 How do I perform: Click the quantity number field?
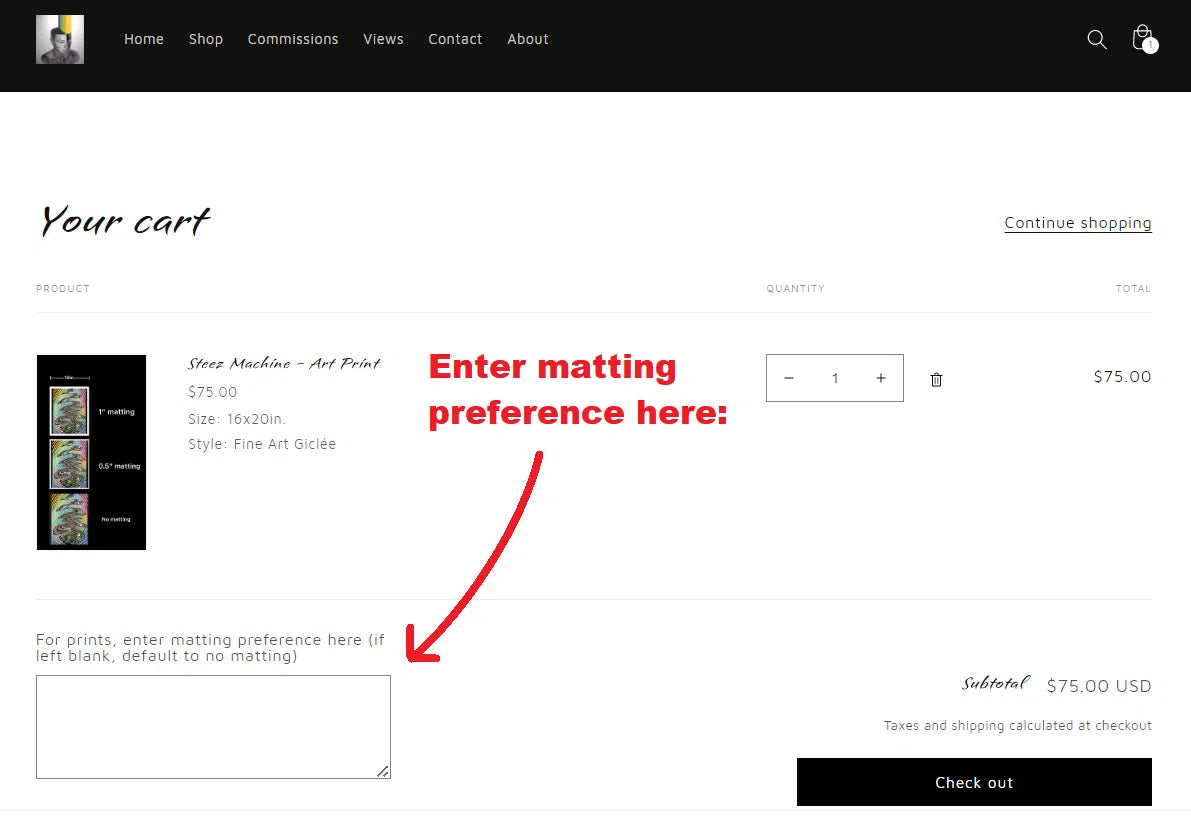[x=835, y=378]
